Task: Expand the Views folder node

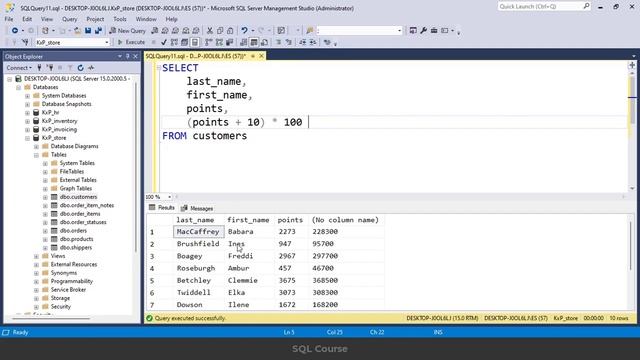Action: pyautogui.click(x=36, y=256)
